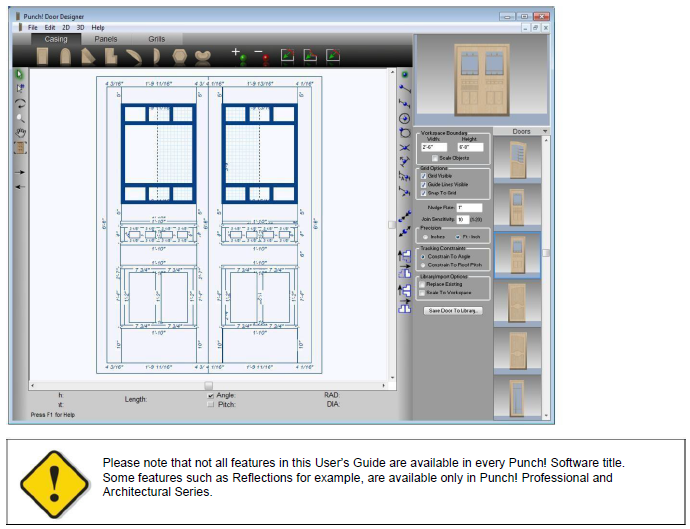Image resolution: width=690 pixels, height=529 pixels.
Task: Click the last green-arrow square icon
Action: click(x=333, y=55)
